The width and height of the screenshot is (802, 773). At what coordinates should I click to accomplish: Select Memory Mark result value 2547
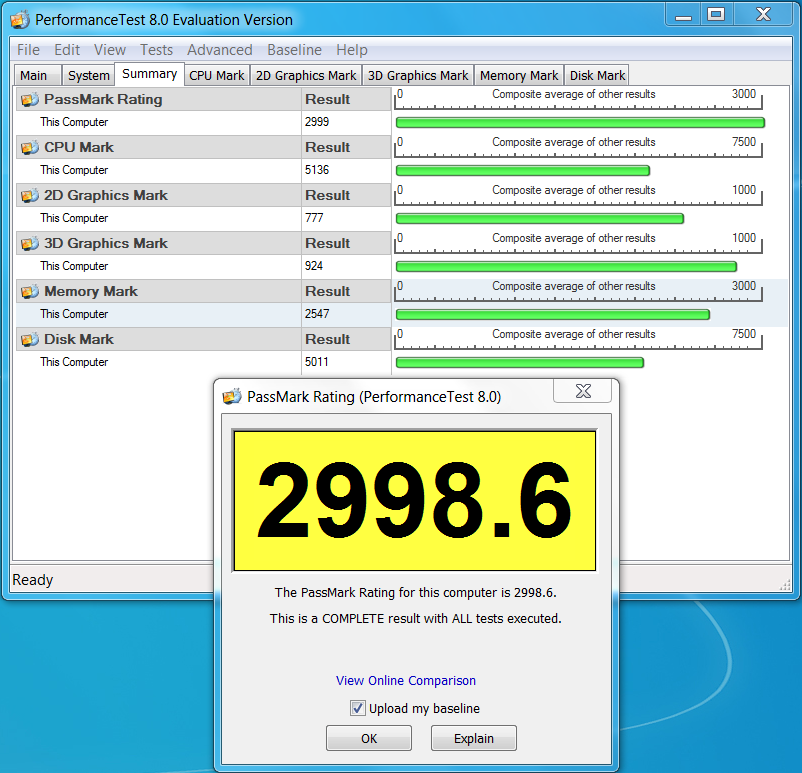[x=317, y=314]
